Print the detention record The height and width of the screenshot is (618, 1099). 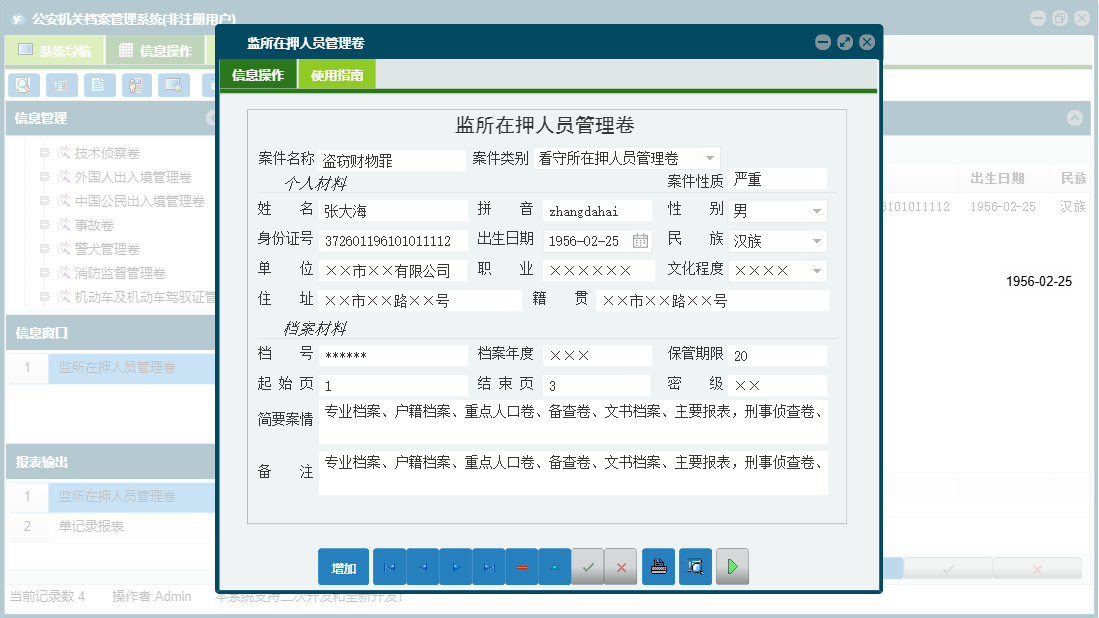658,566
